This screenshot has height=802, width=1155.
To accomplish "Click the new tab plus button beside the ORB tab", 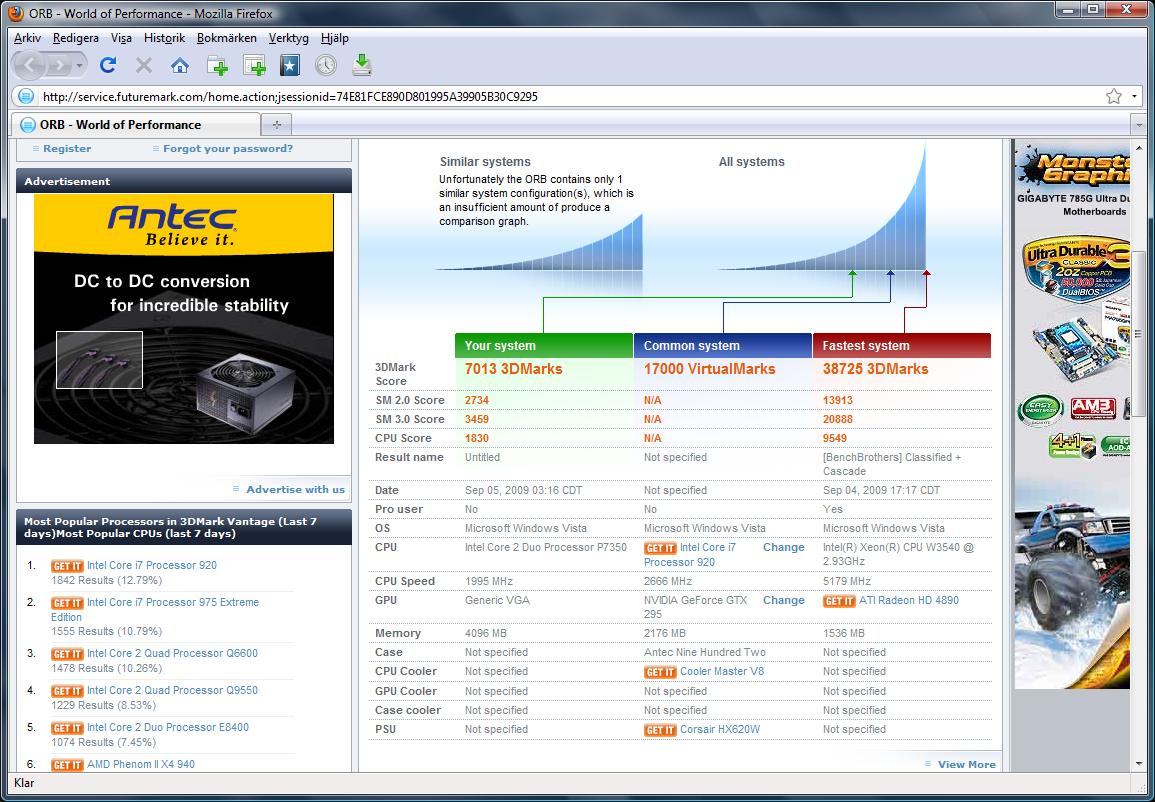I will tap(276, 124).
